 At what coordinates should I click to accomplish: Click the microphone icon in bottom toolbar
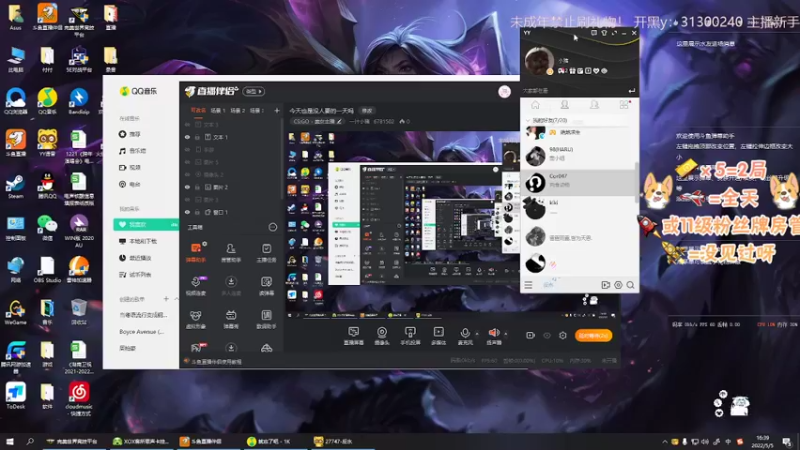click(x=465, y=333)
